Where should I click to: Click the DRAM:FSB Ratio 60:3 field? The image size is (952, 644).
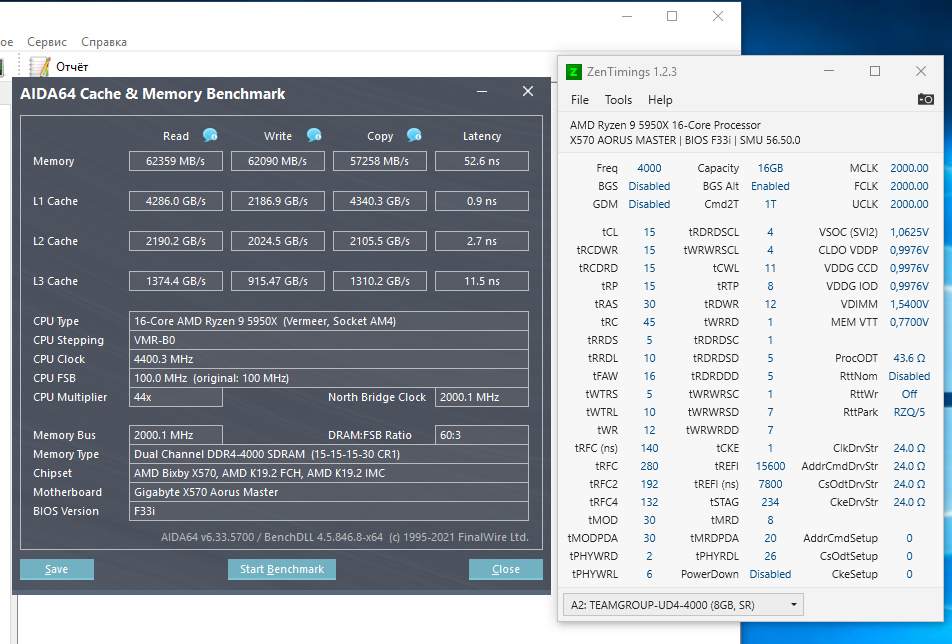click(x=481, y=435)
